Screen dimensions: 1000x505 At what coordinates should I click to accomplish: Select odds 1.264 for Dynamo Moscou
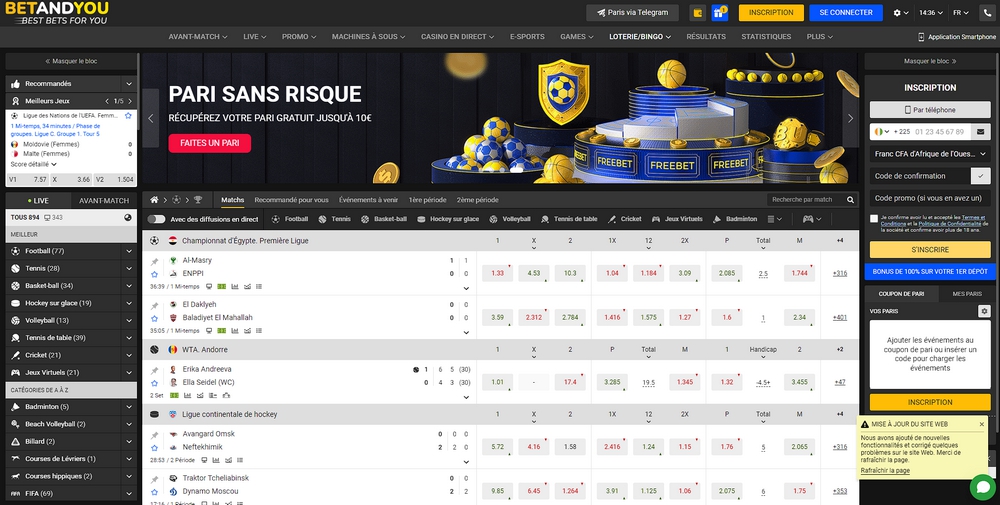(570, 490)
